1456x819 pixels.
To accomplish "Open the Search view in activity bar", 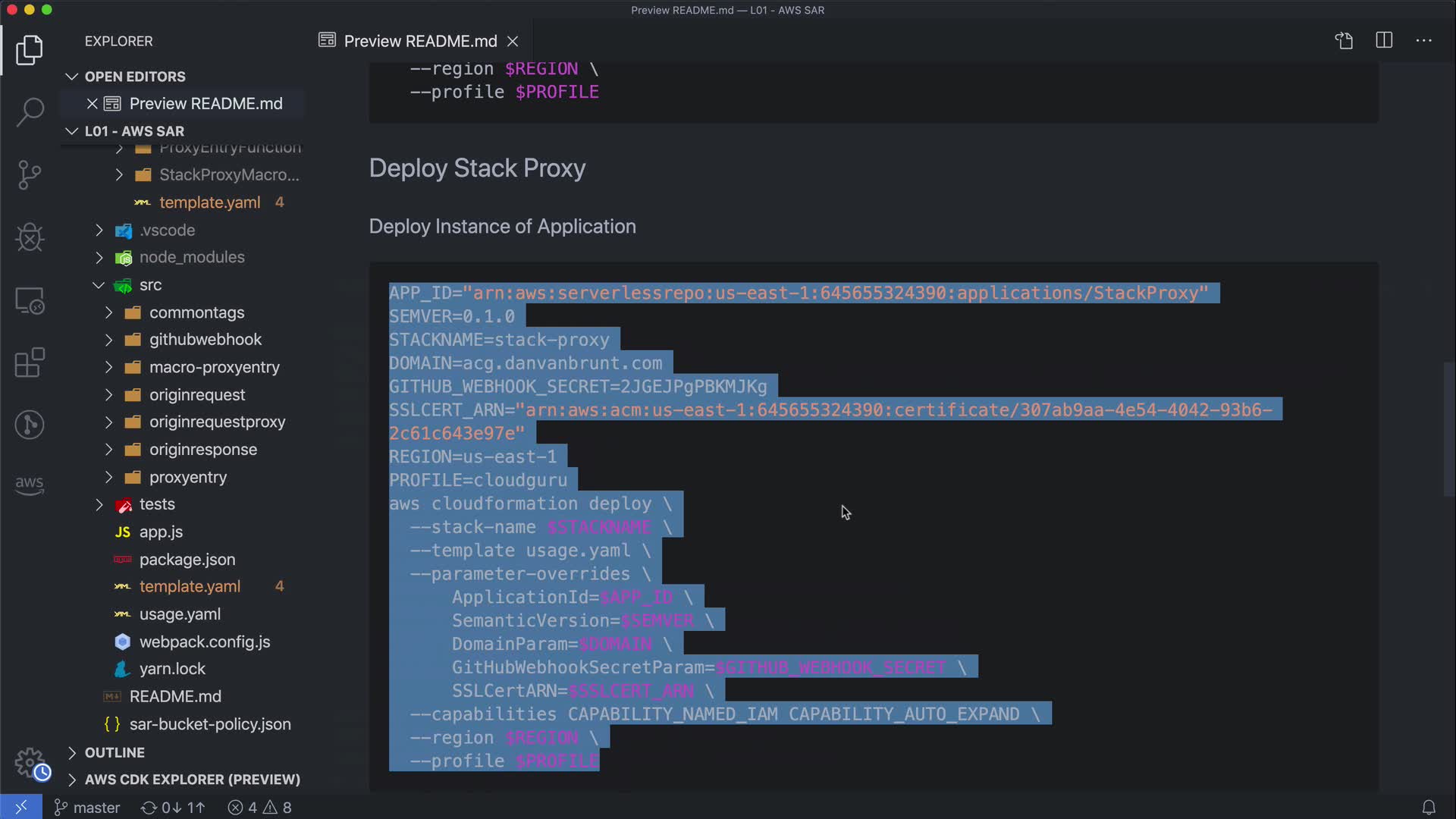I will click(x=30, y=112).
